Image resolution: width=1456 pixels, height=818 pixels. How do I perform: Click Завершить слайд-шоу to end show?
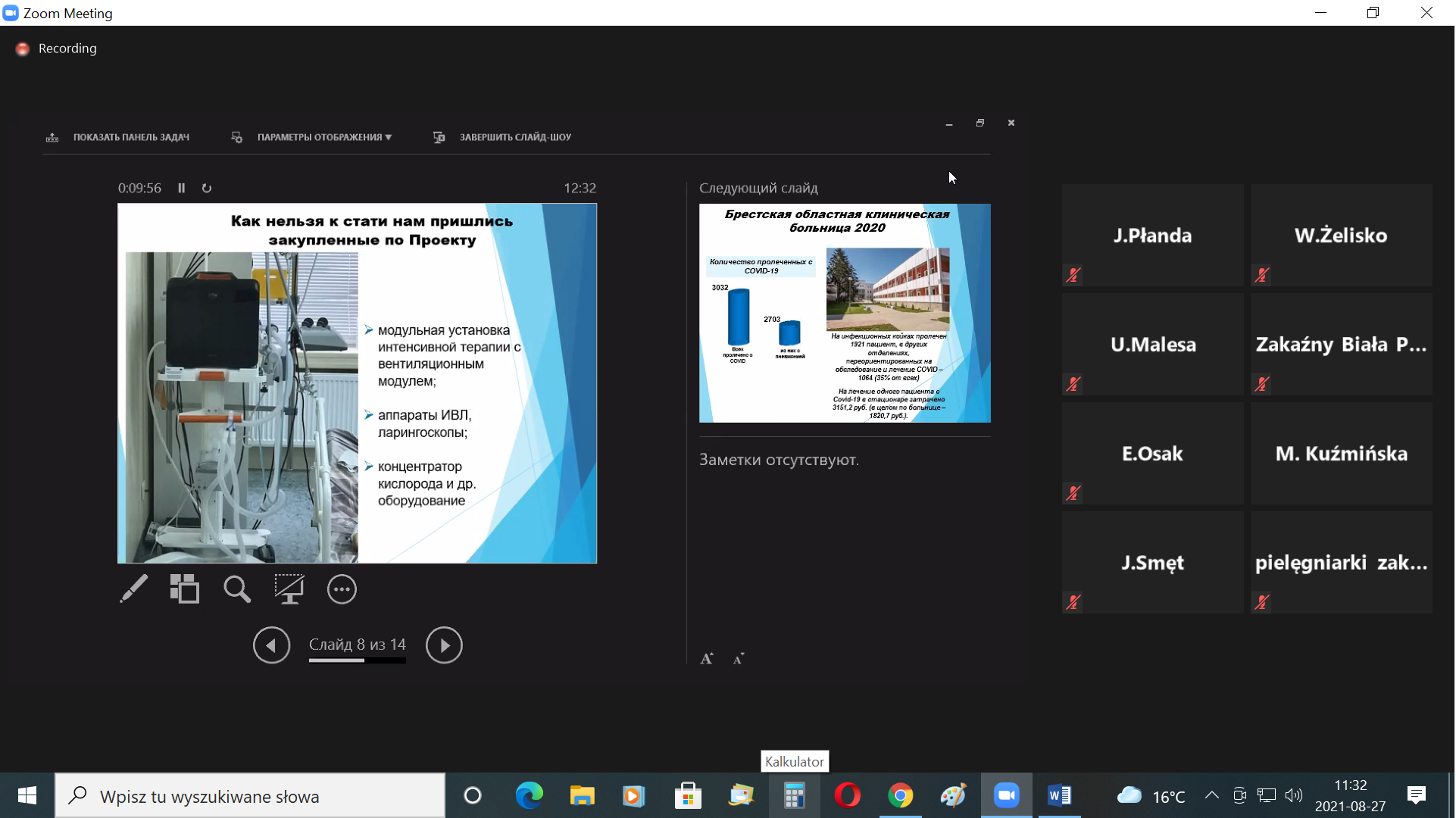tap(515, 137)
